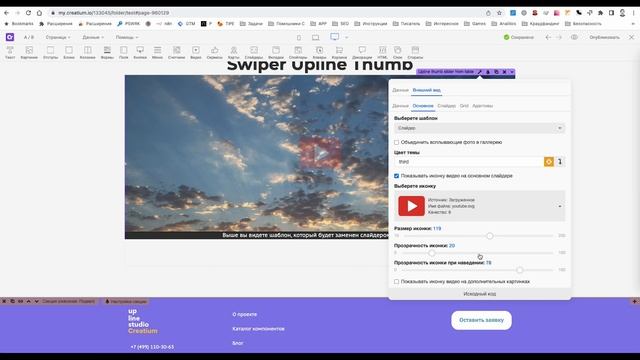Insert a Карты map element
This screenshot has height=360, width=640.
(x=233, y=53)
